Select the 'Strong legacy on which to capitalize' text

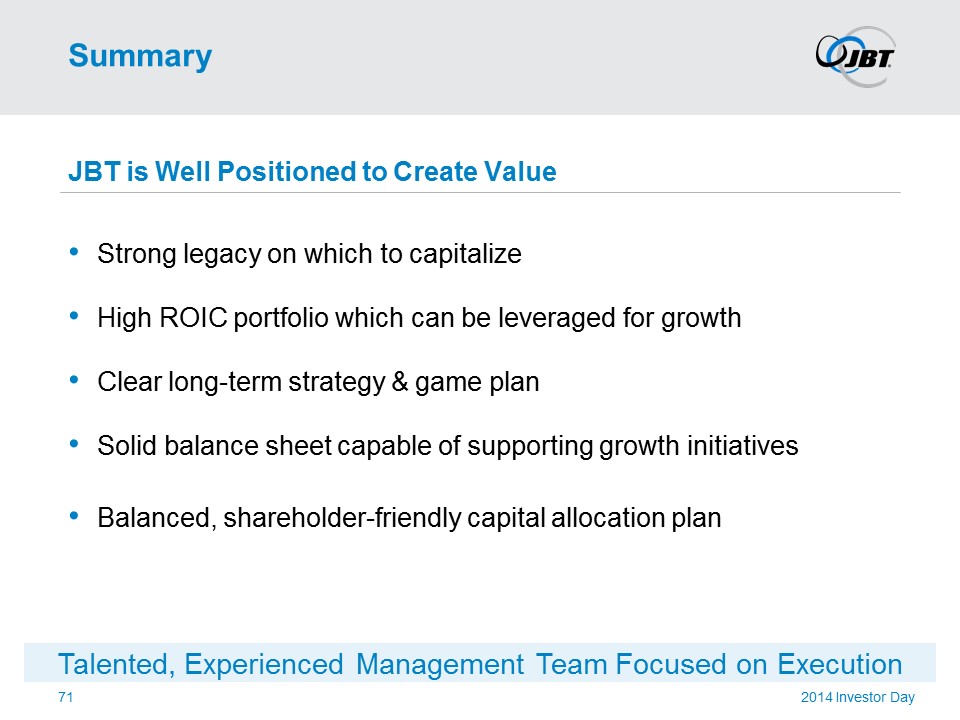[x=309, y=254]
